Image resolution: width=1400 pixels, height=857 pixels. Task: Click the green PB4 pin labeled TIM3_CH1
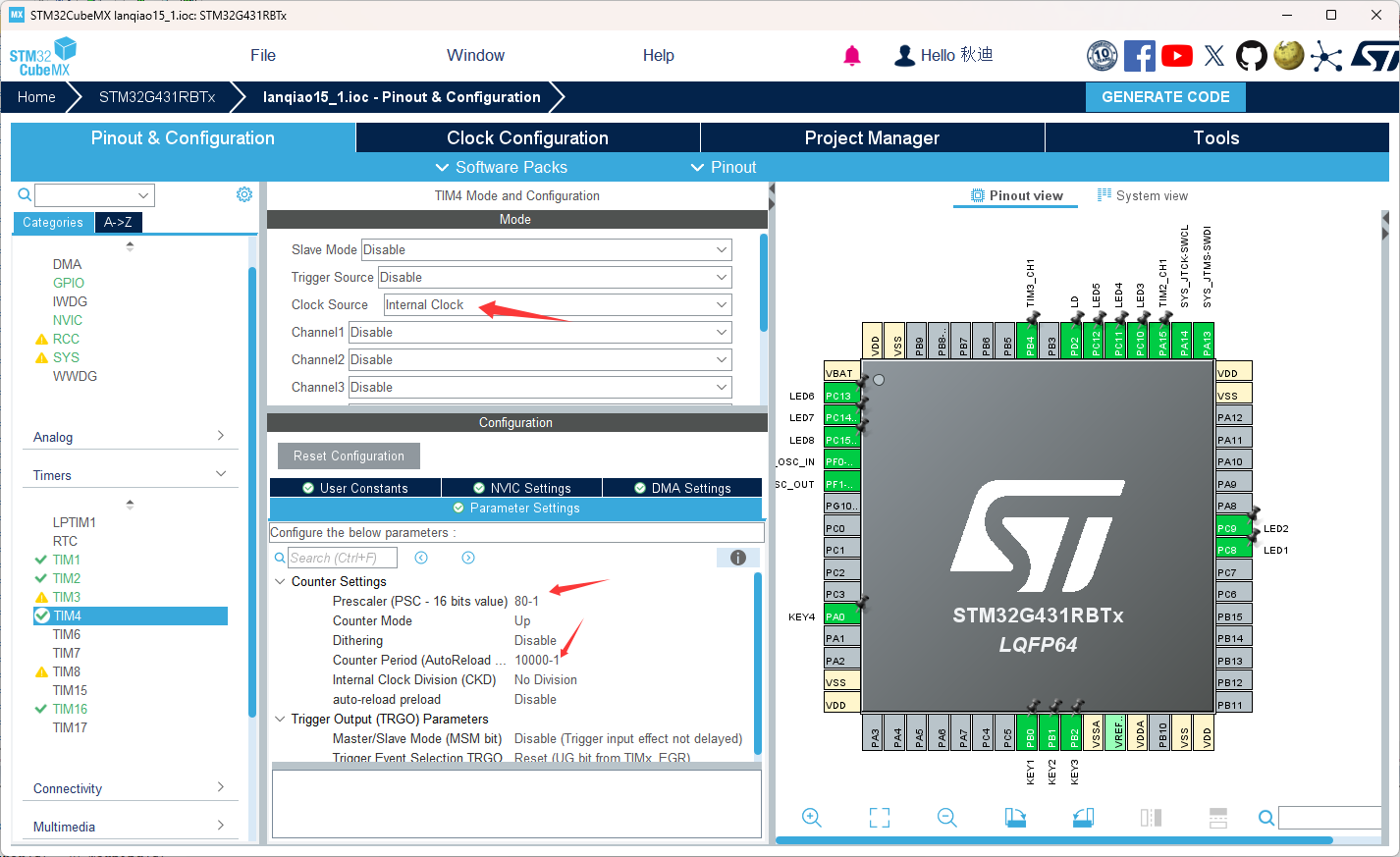point(1029,341)
